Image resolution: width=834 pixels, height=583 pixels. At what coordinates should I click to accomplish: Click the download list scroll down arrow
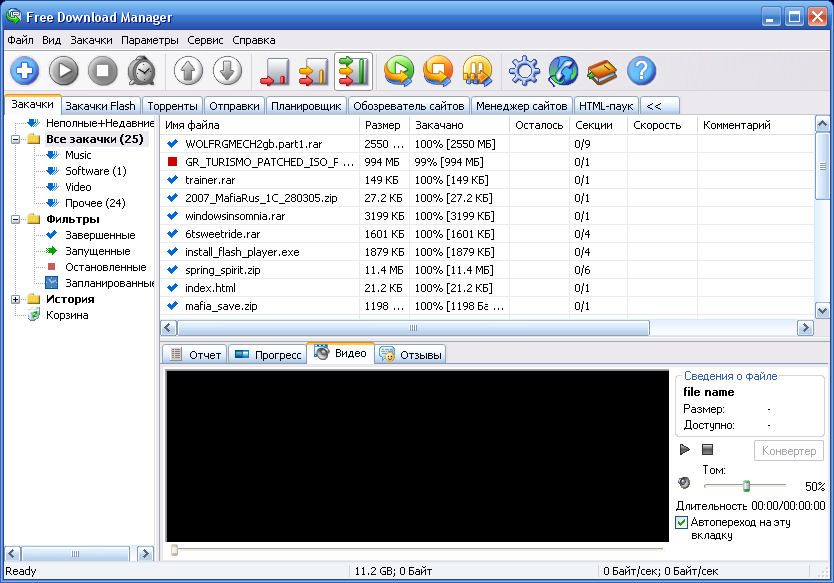822,311
